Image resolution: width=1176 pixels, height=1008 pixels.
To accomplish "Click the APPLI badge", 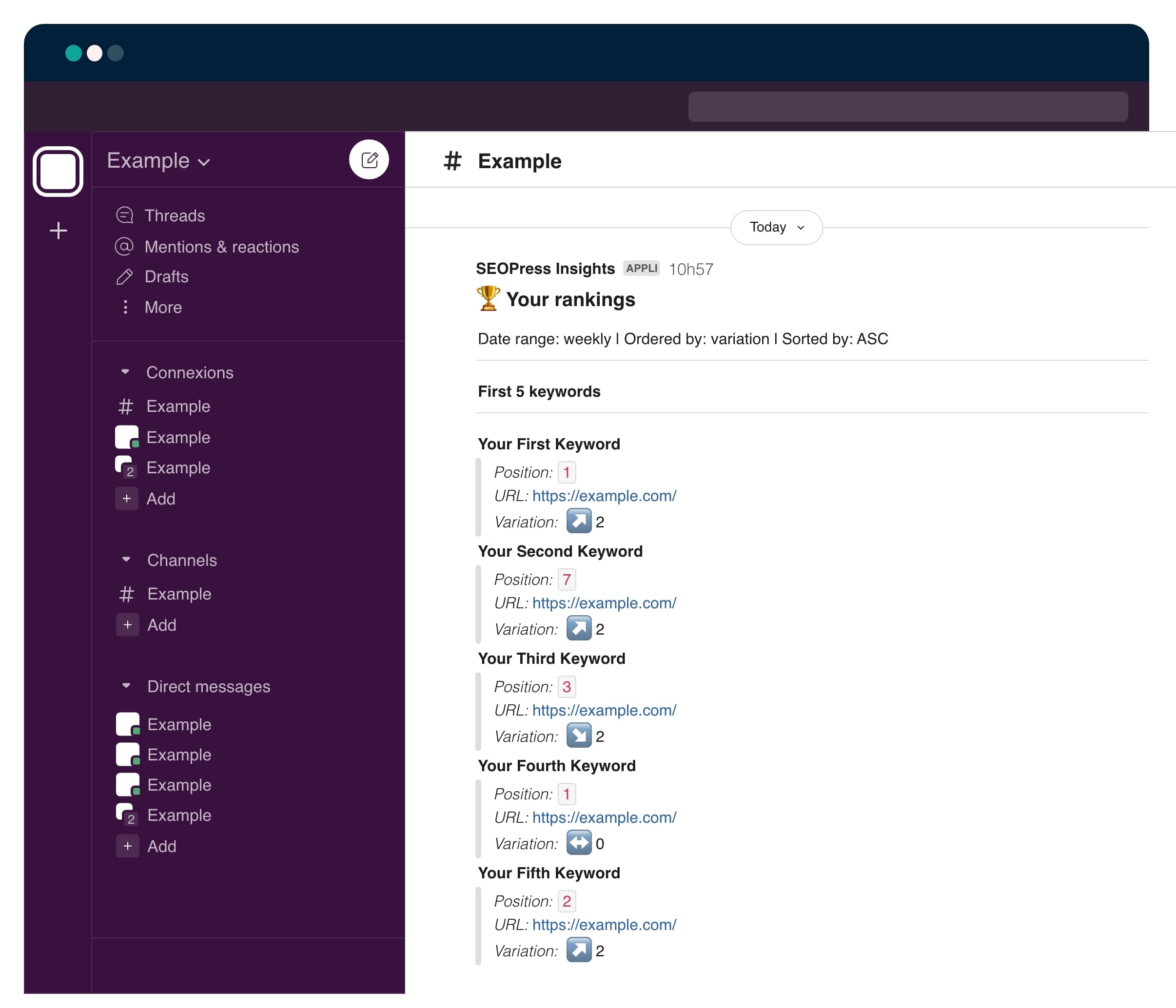I will [x=641, y=269].
